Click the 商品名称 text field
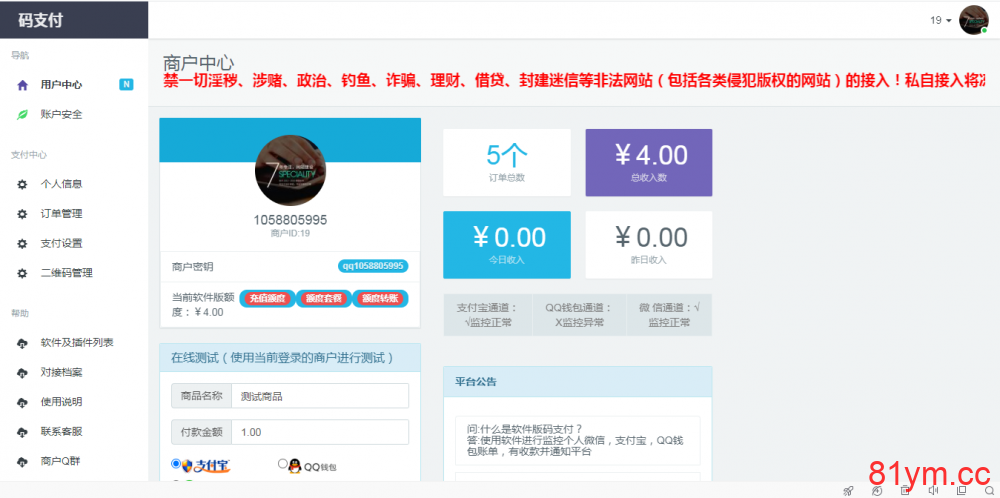Viewport: 1000px width, 498px height. point(320,396)
